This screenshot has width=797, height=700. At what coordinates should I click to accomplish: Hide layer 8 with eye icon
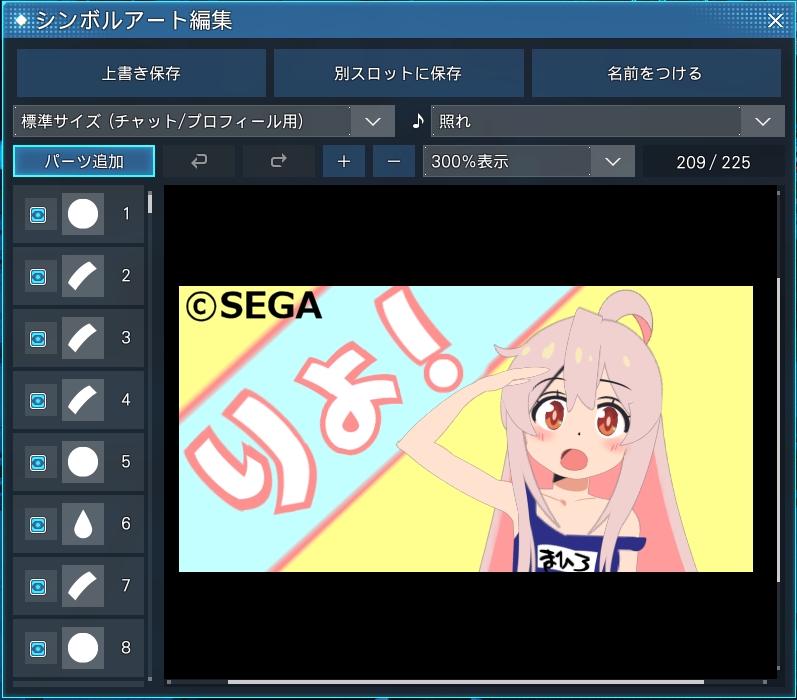(x=38, y=649)
